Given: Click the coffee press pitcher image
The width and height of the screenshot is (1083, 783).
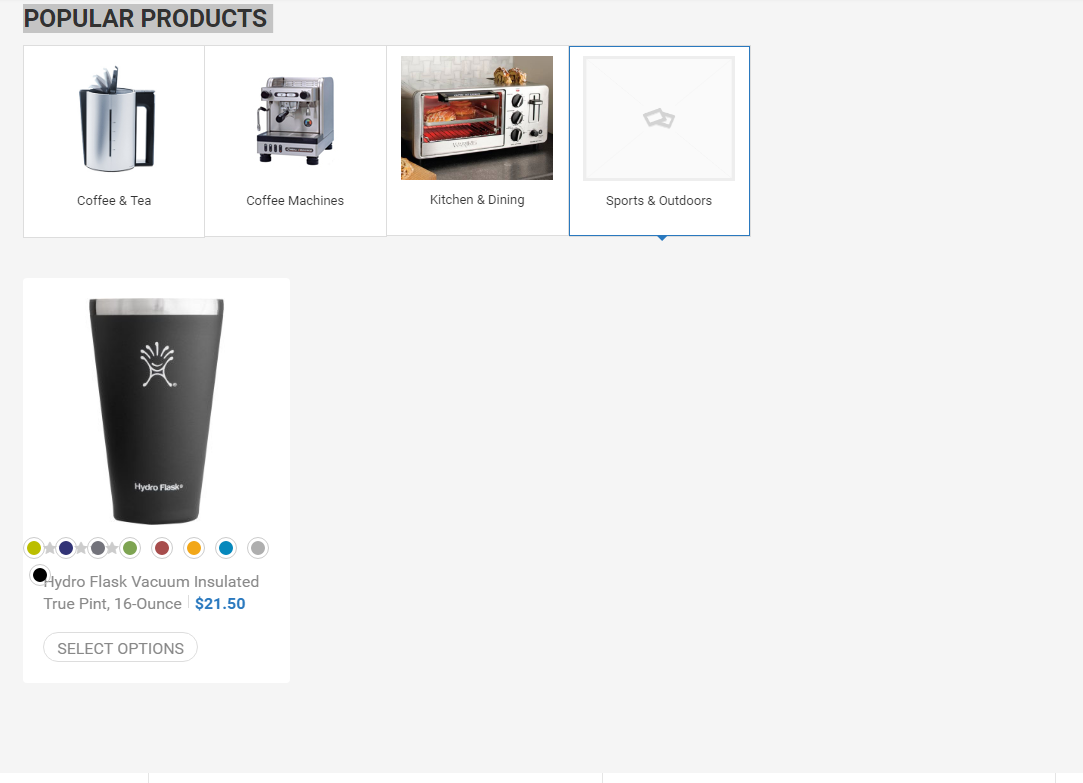Looking at the screenshot, I should click(115, 119).
